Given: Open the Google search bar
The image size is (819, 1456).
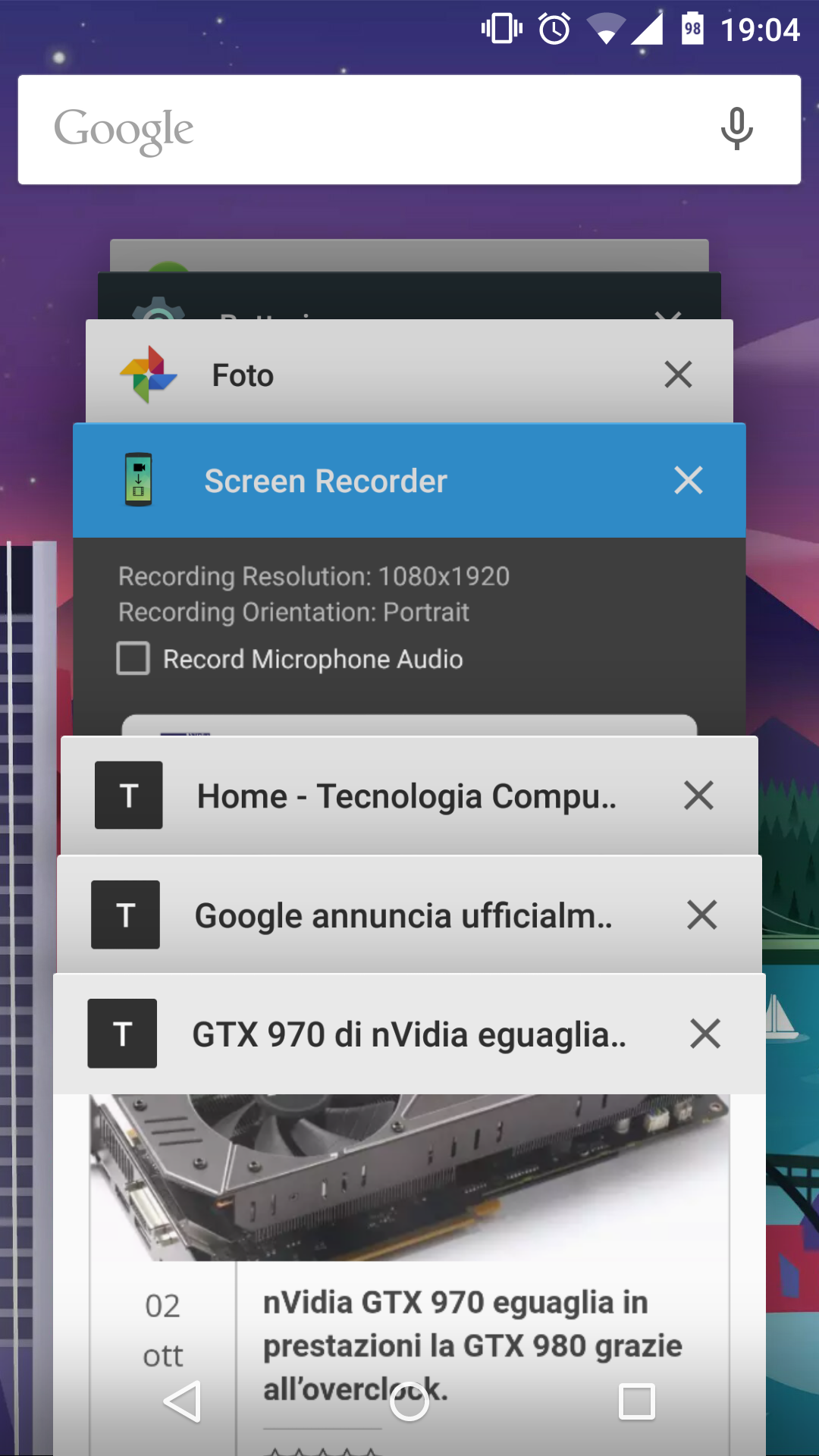Looking at the screenshot, I should pos(409,130).
